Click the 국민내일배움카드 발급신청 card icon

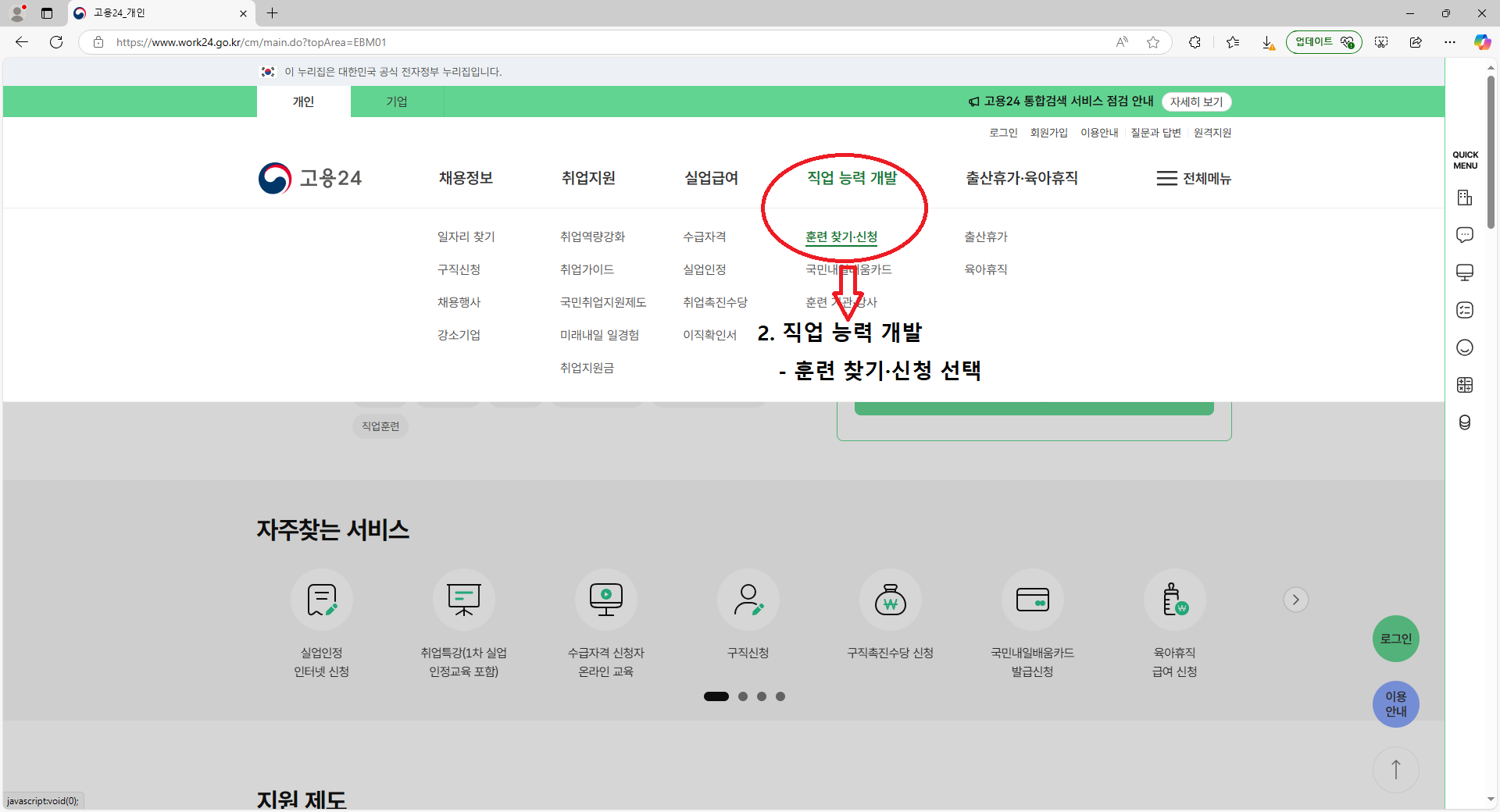click(1033, 600)
